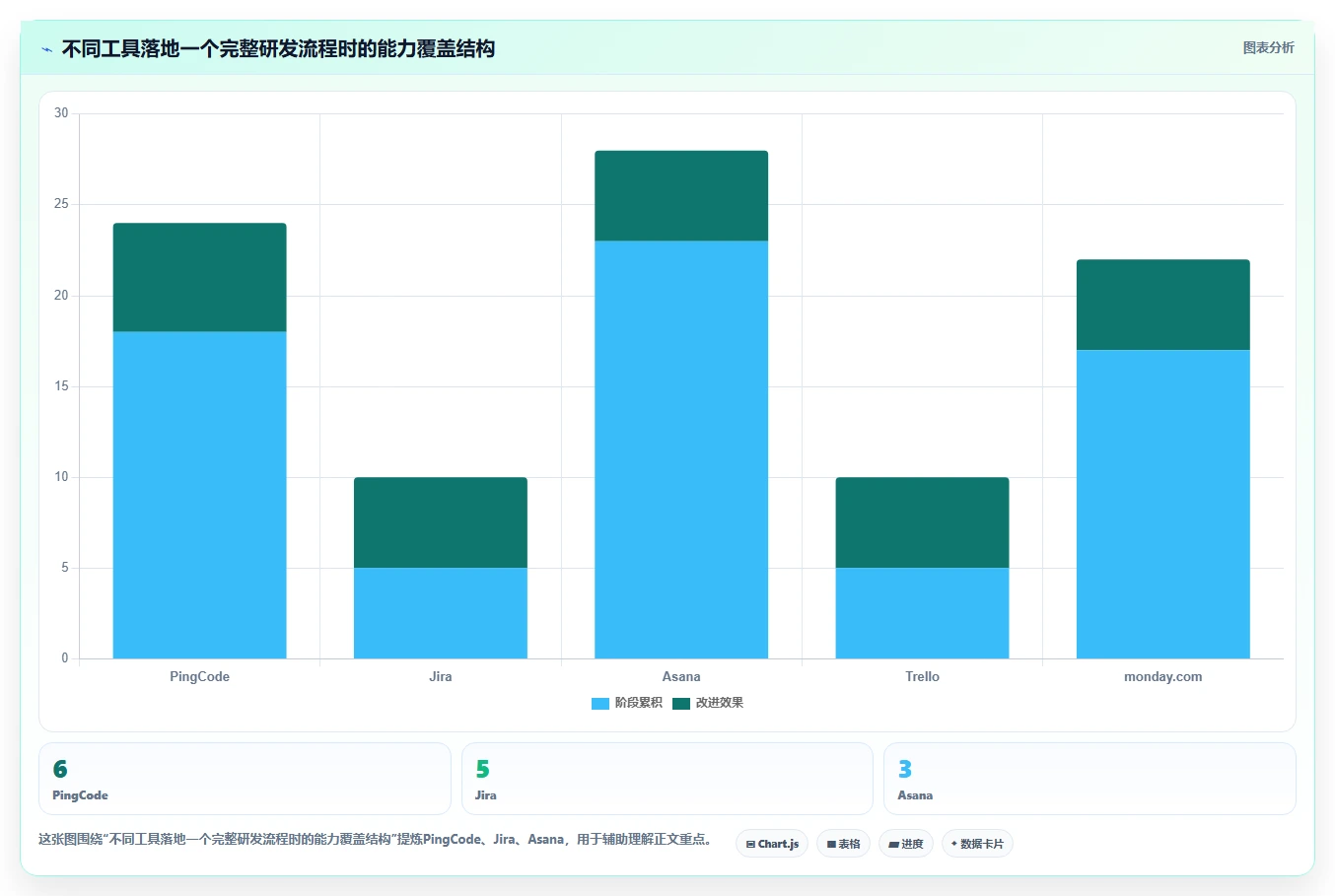The height and width of the screenshot is (896, 1335).
Task: Click the dark green Jira bar segment
Action: (x=441, y=522)
